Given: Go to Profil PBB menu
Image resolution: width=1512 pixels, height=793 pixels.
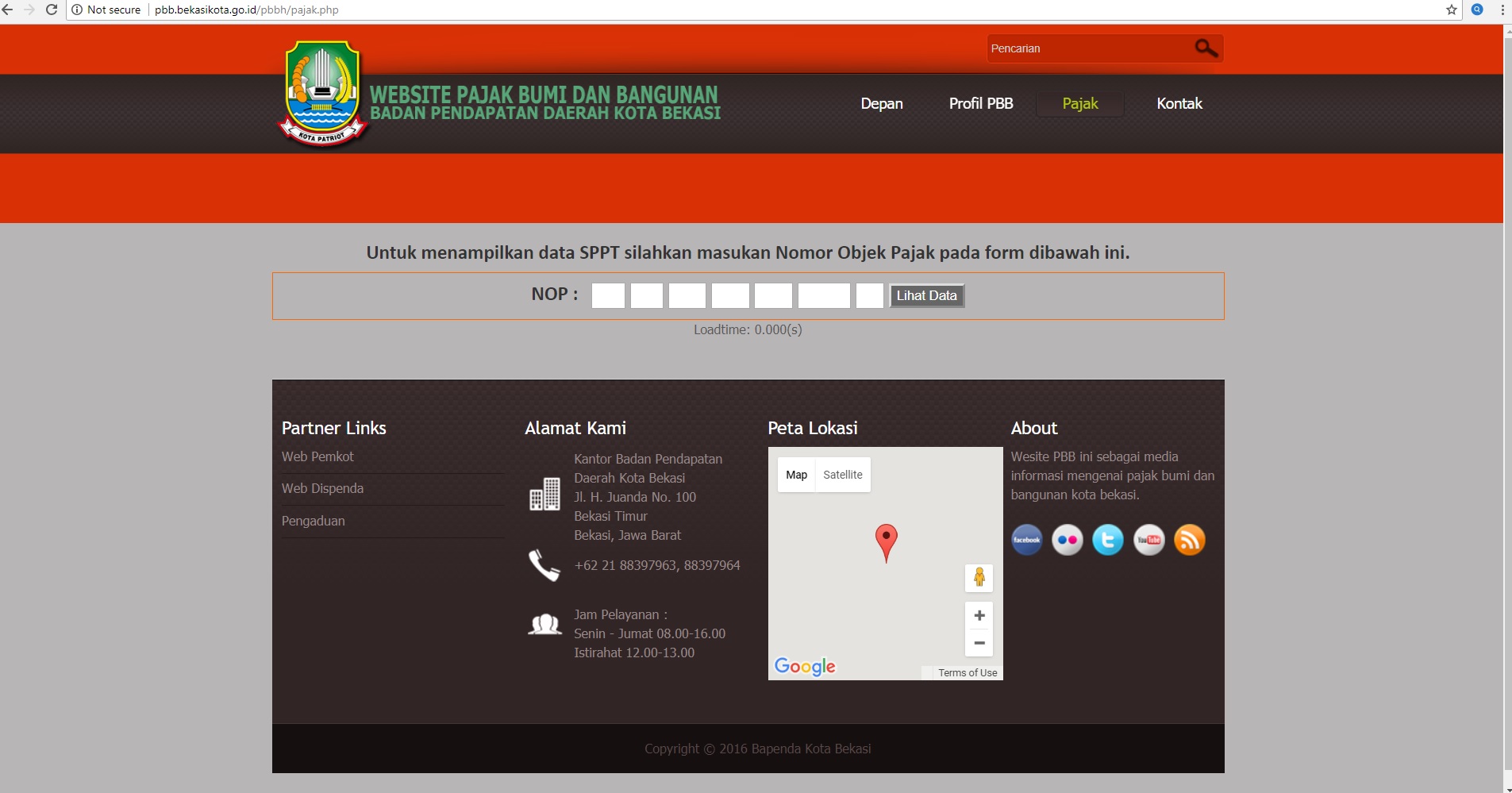Looking at the screenshot, I should [x=980, y=103].
